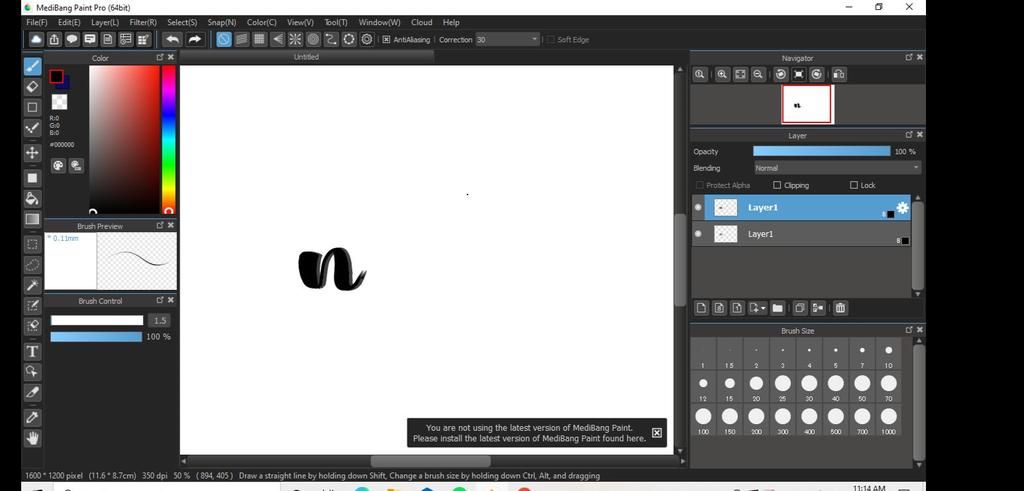1024x491 pixels.
Task: Click the layer Opacity slider
Action: click(x=822, y=151)
